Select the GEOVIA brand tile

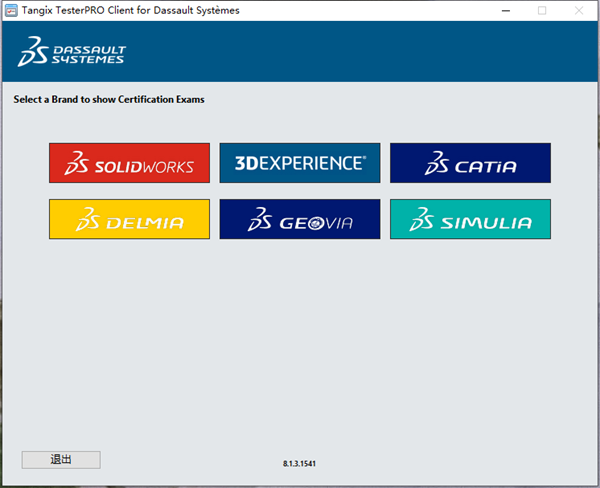[x=300, y=219]
